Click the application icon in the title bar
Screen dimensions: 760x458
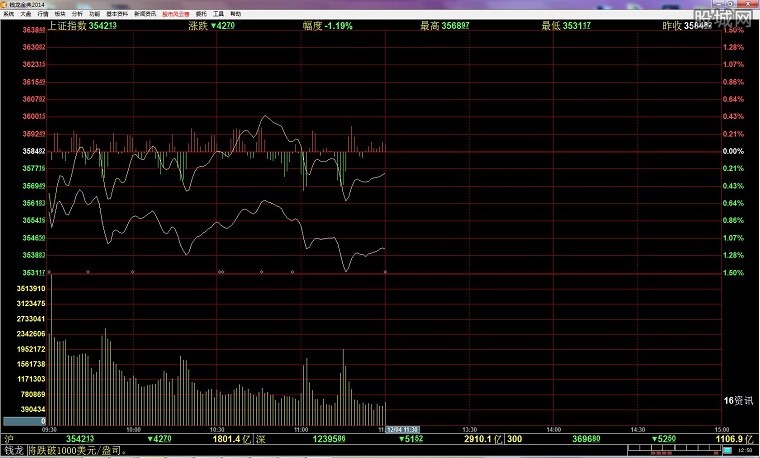tap(5, 5)
